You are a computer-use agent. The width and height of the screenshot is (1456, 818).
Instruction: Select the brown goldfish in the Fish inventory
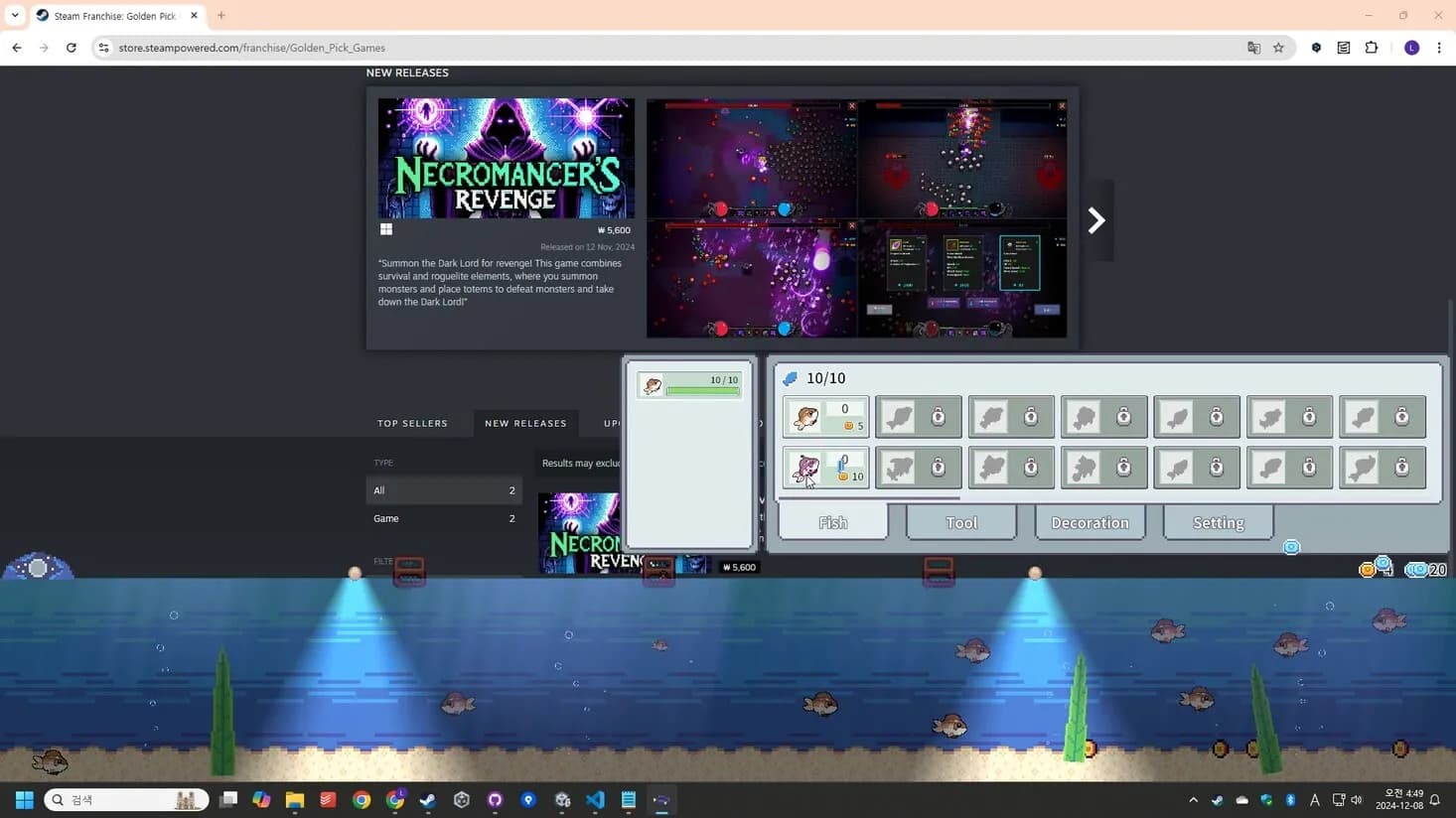806,416
